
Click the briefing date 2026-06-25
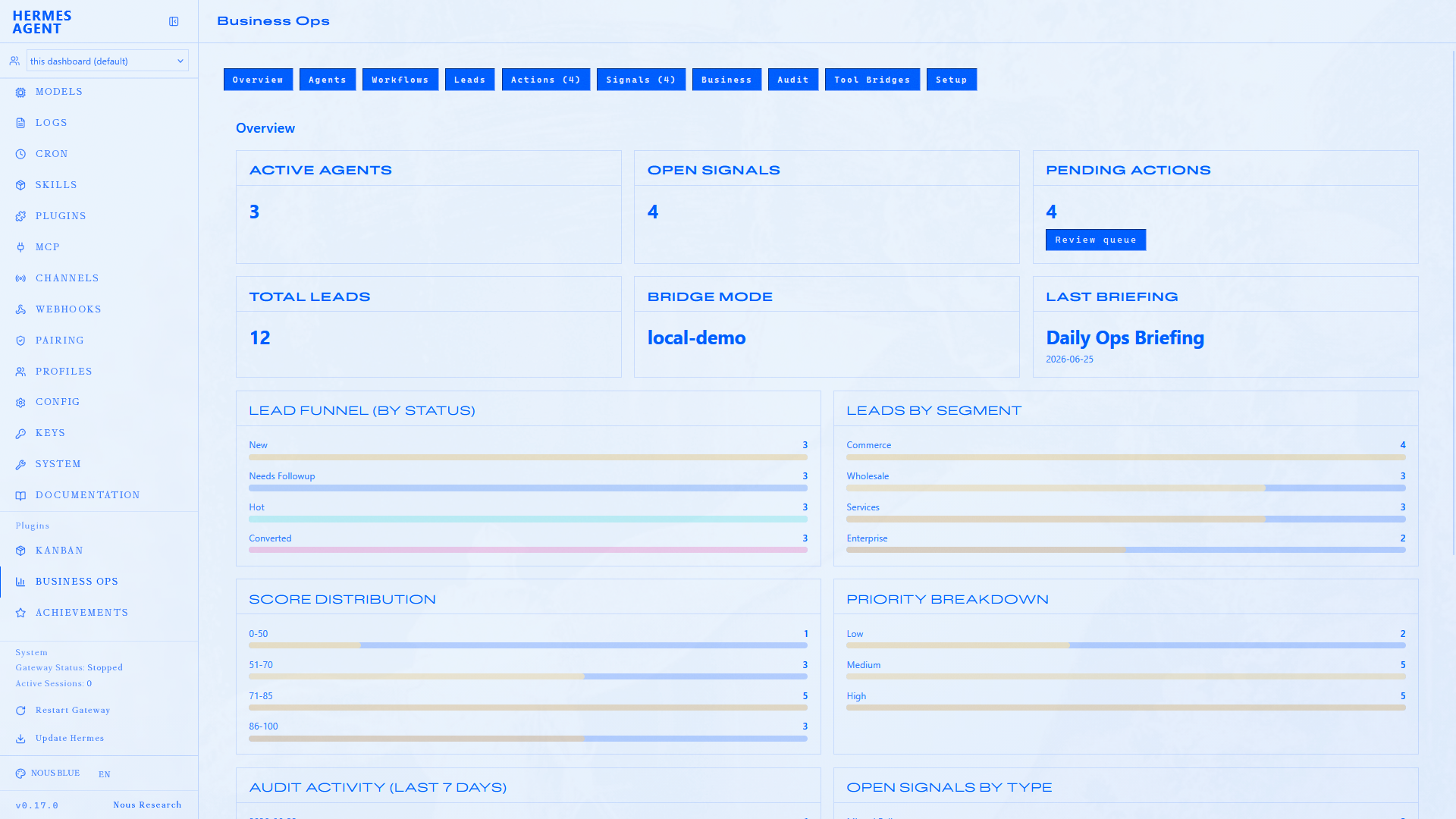click(x=1069, y=359)
